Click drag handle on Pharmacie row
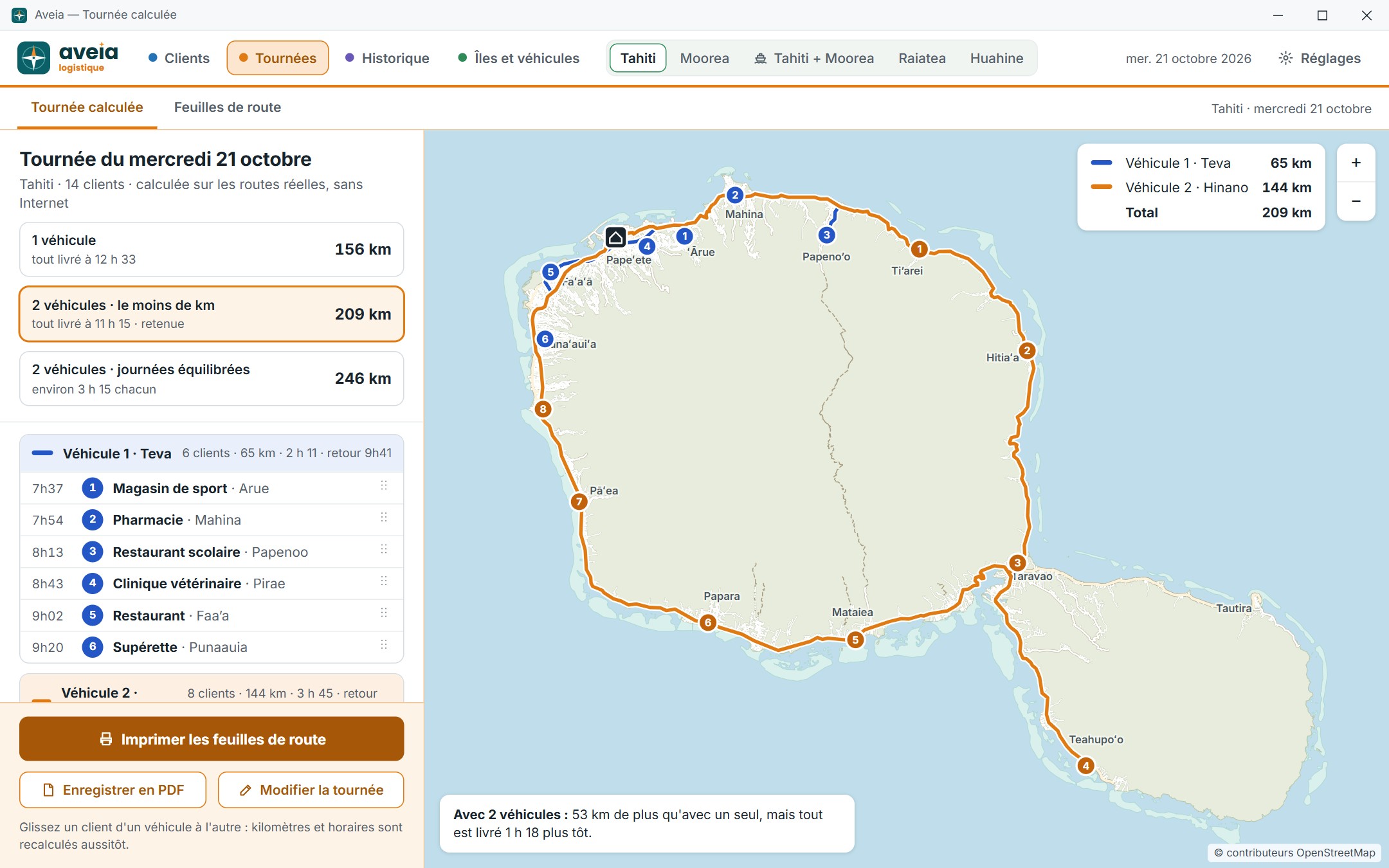1389x868 pixels. pos(384,517)
